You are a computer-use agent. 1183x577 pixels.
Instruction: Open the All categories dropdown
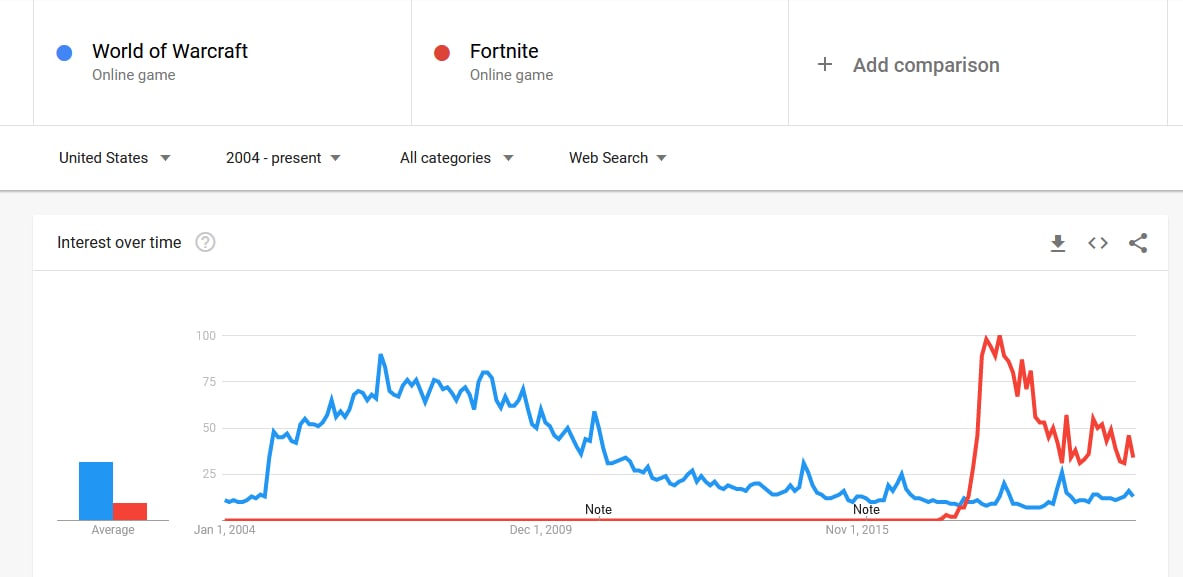[456, 158]
